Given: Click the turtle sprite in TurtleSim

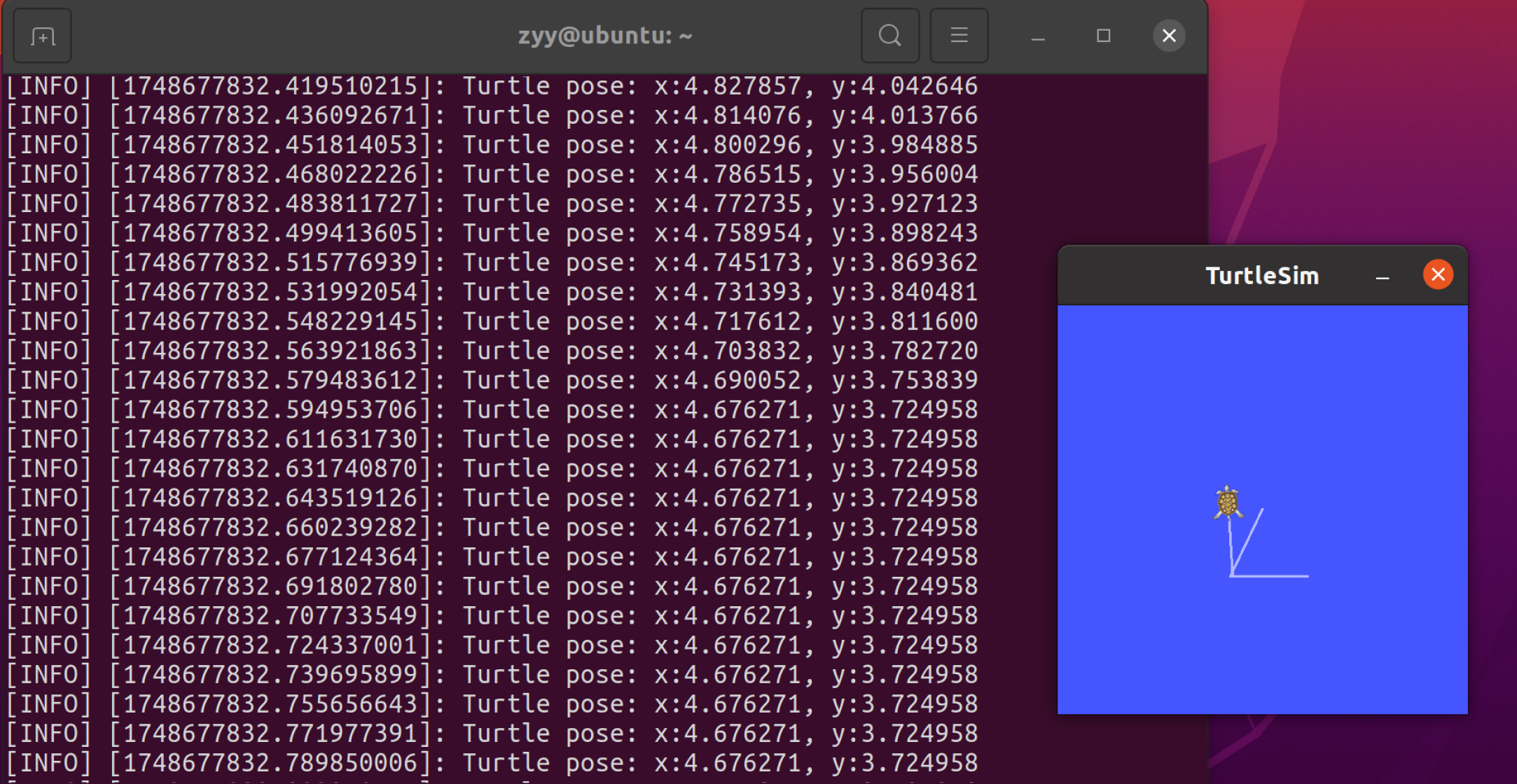Looking at the screenshot, I should (x=1228, y=502).
